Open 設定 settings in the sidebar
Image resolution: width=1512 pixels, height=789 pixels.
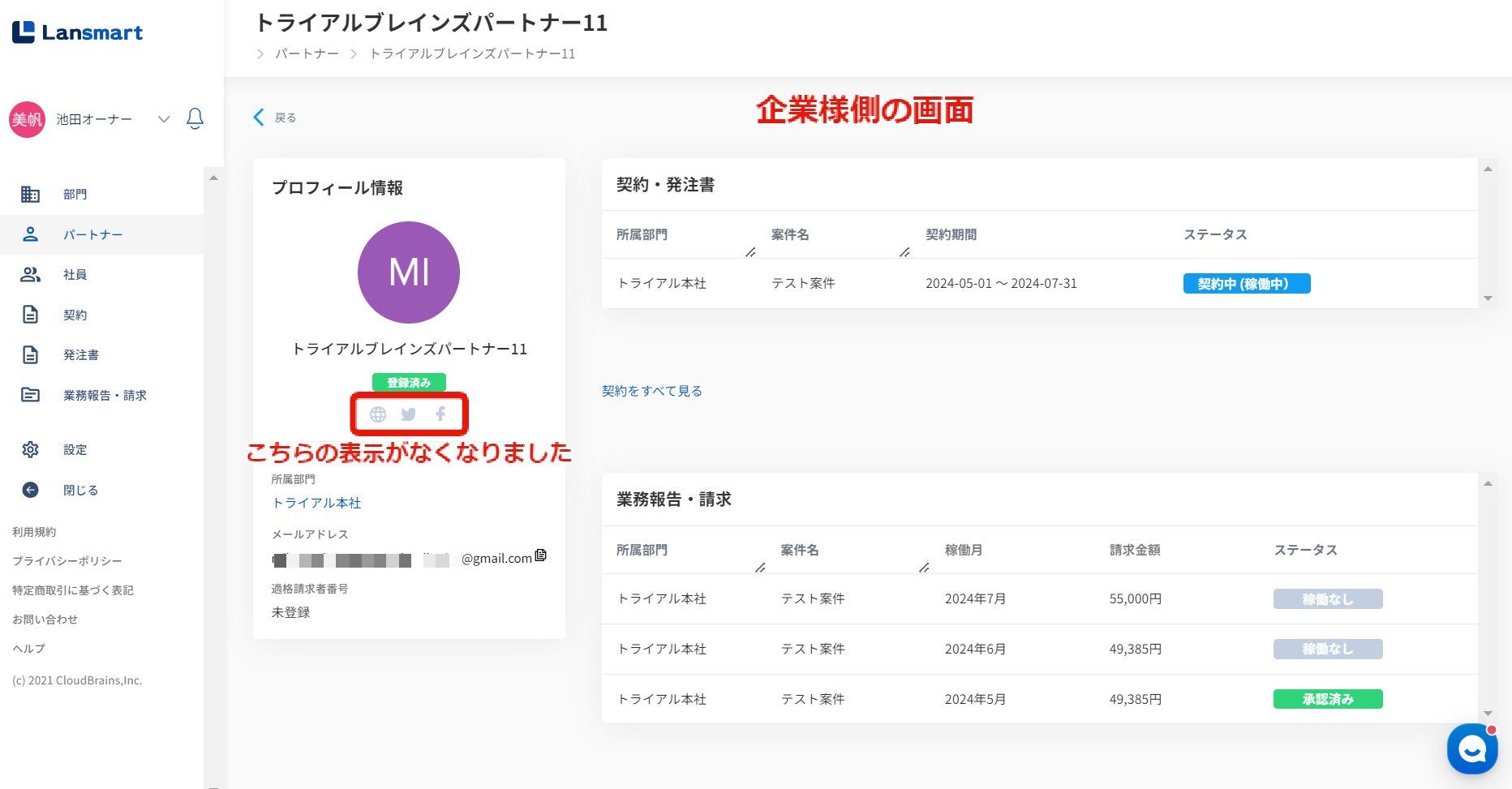click(x=75, y=450)
